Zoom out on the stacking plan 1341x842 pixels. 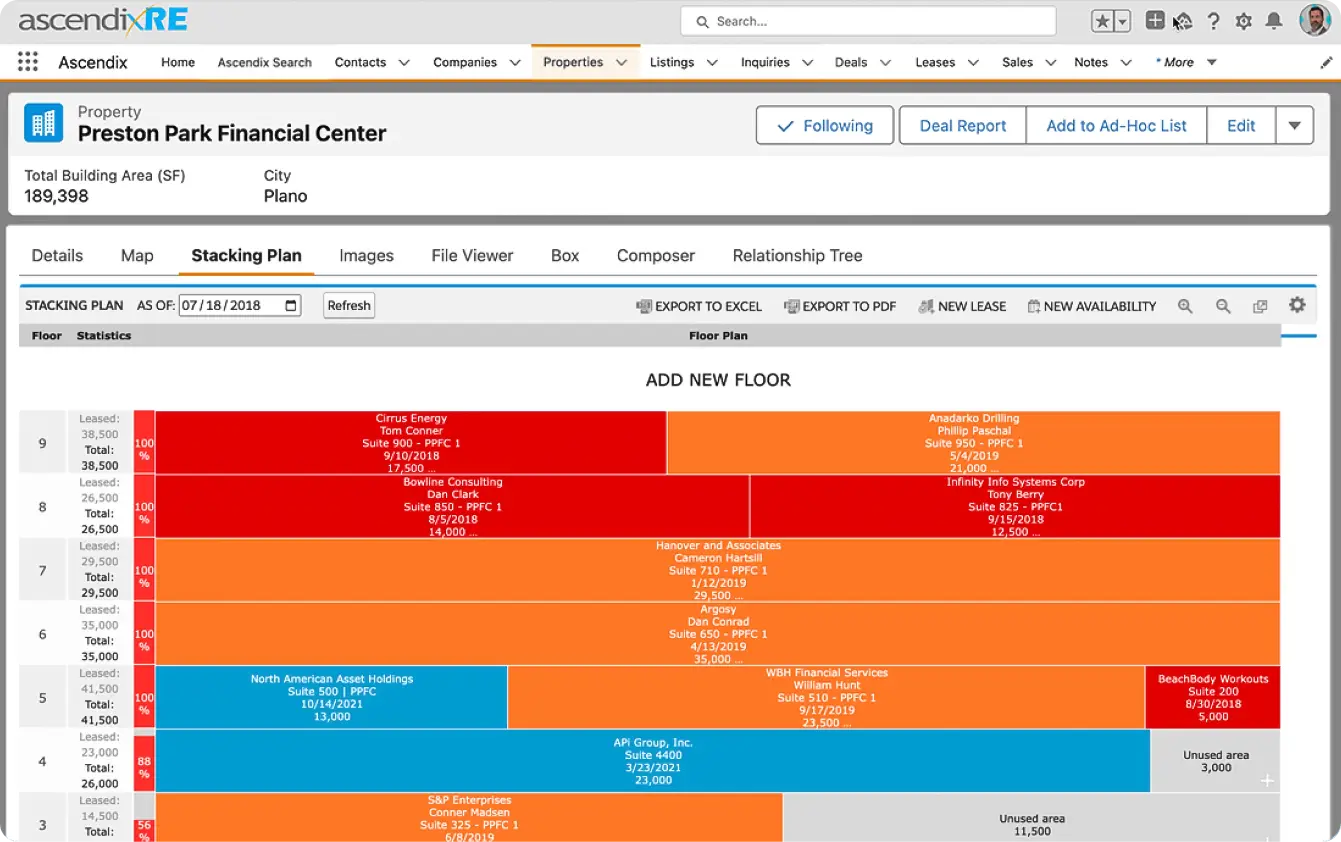tap(1223, 306)
